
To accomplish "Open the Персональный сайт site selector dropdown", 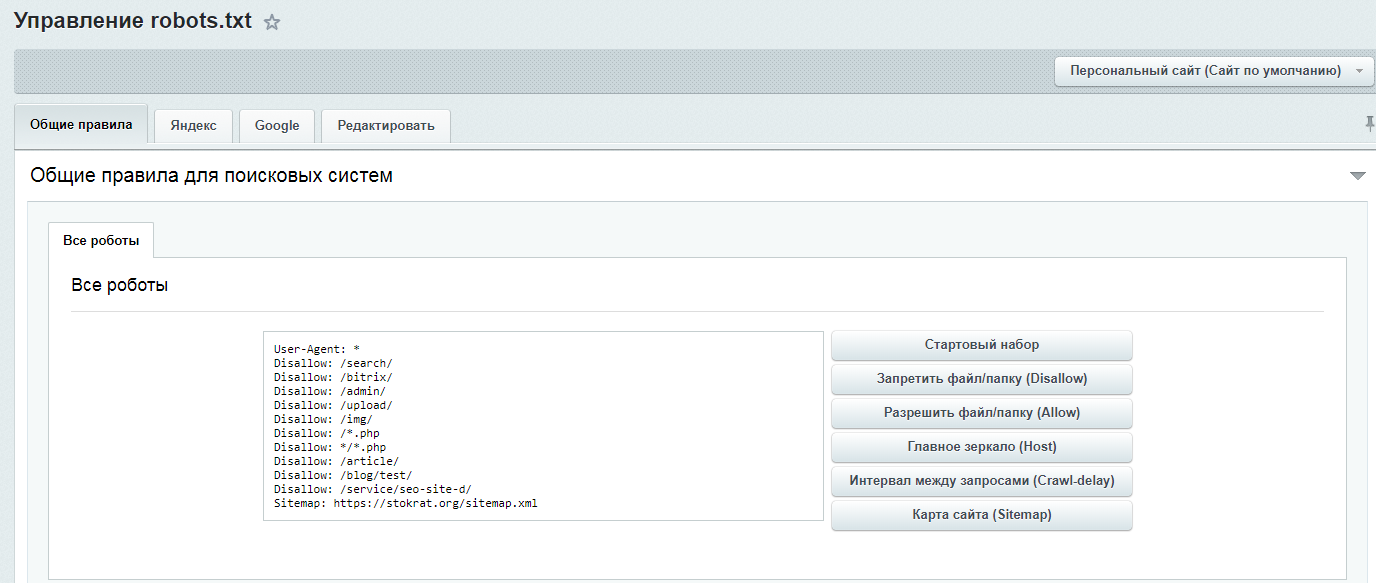I will (x=1214, y=71).
